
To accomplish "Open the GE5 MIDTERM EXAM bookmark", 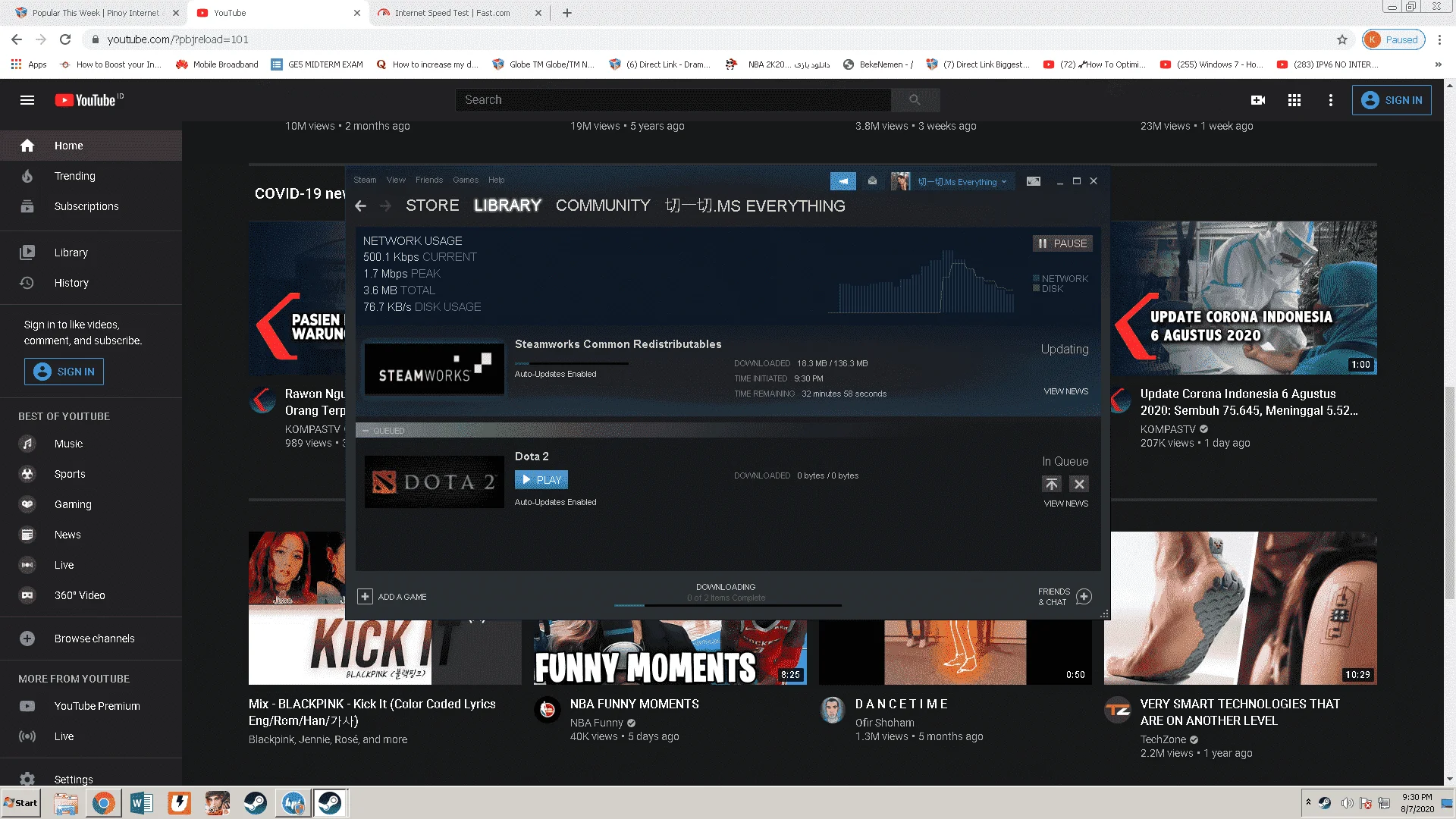I will point(318,64).
